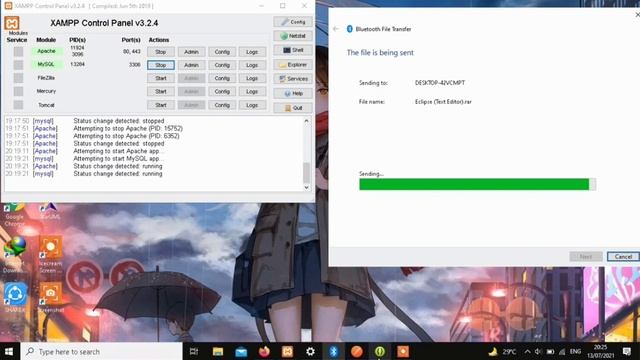Click the Bluetooth icon in dialog title
Viewport: 640px width, 360px height.
349,29
